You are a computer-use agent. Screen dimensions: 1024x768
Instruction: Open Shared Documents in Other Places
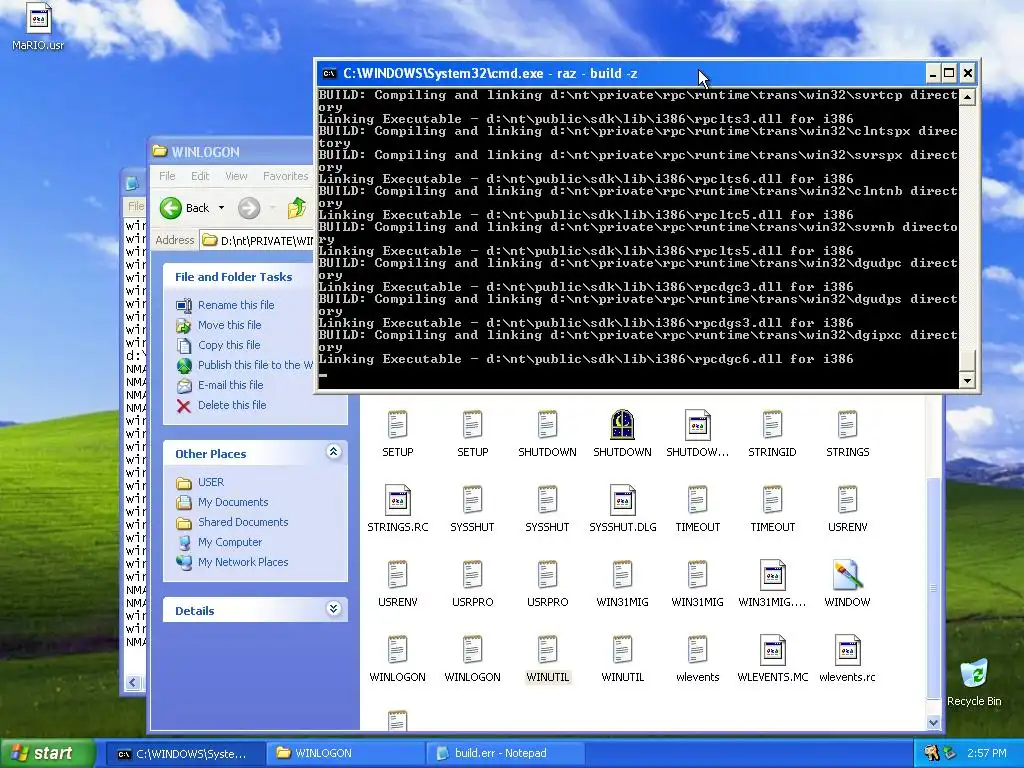click(x=243, y=522)
